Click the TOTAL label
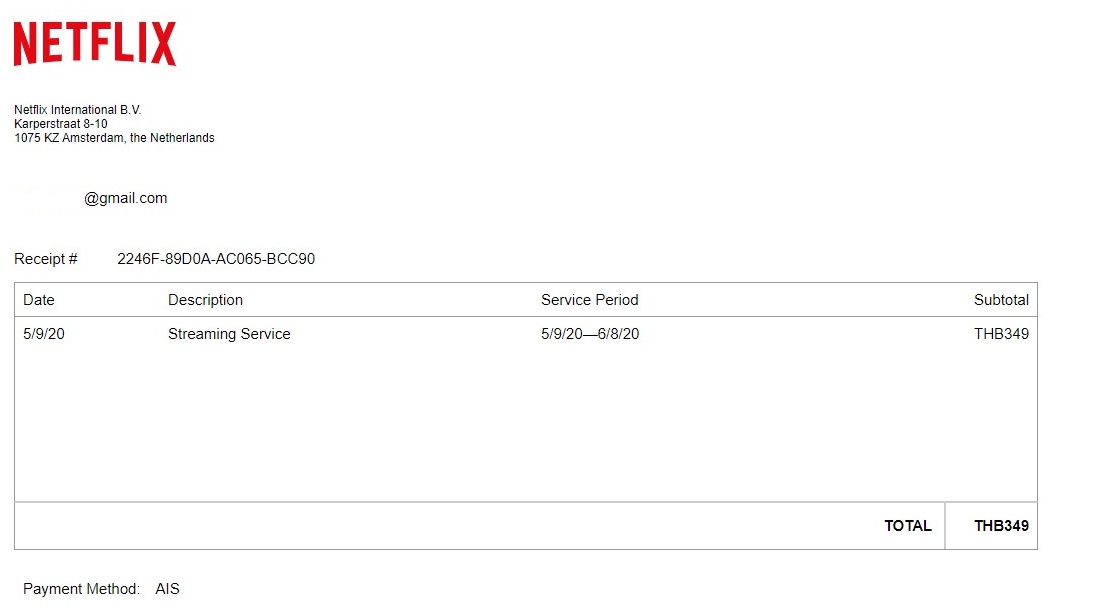Viewport: 1115px width, 611px height. pos(907,526)
